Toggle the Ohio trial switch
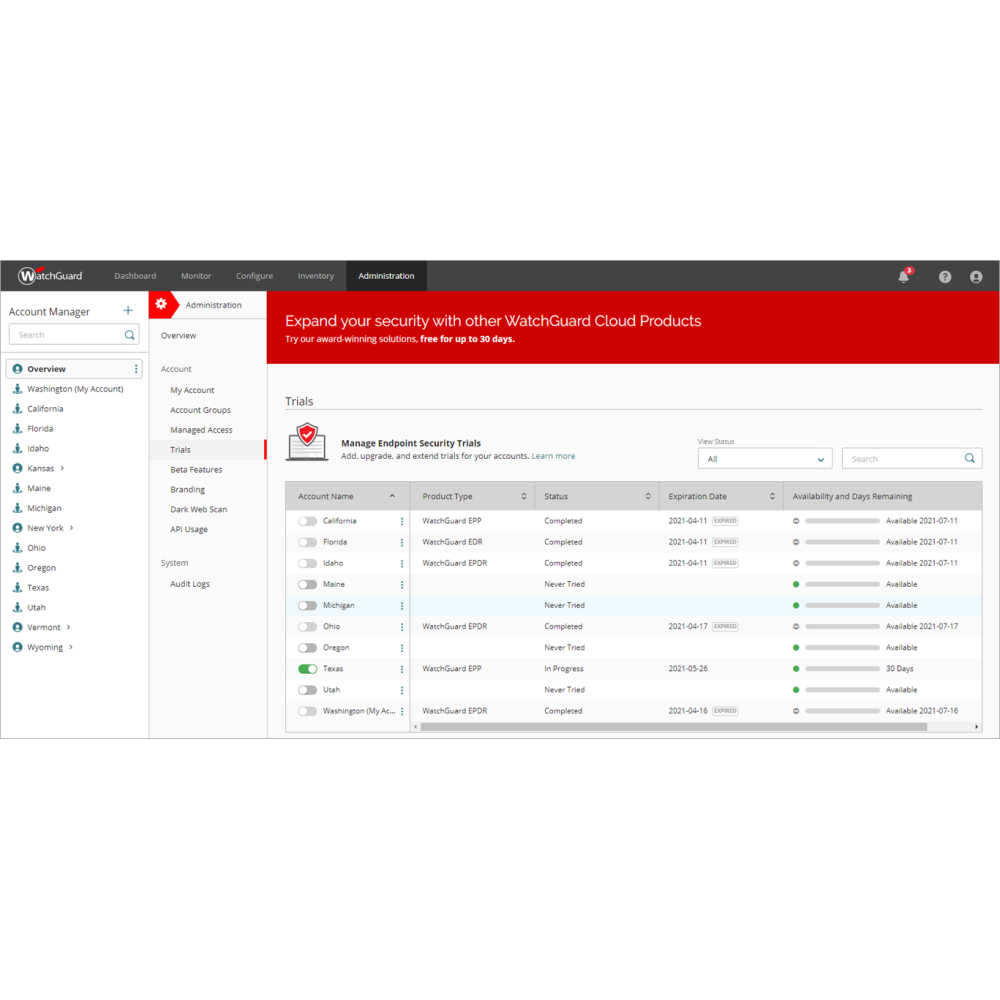 (307, 626)
